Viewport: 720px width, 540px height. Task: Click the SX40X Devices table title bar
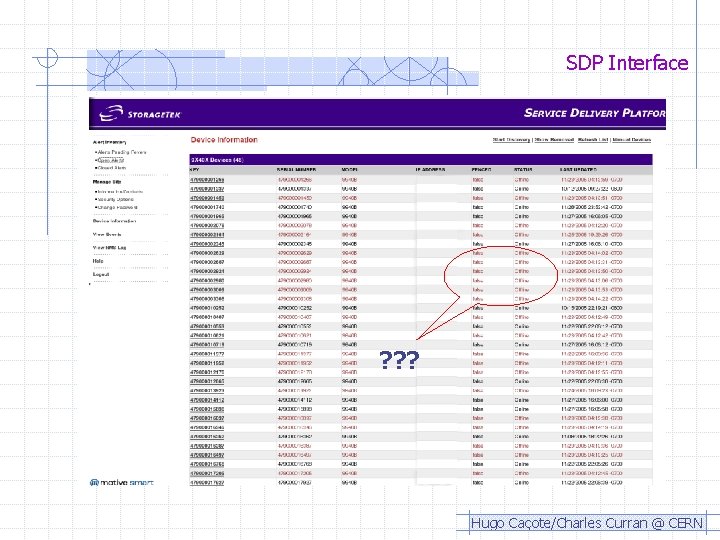tap(421, 160)
